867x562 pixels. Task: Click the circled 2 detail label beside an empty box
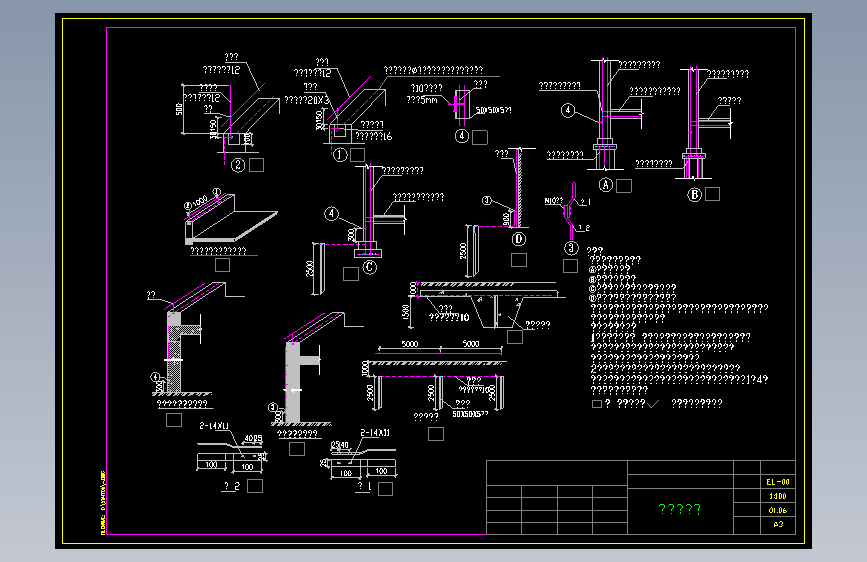[238, 165]
